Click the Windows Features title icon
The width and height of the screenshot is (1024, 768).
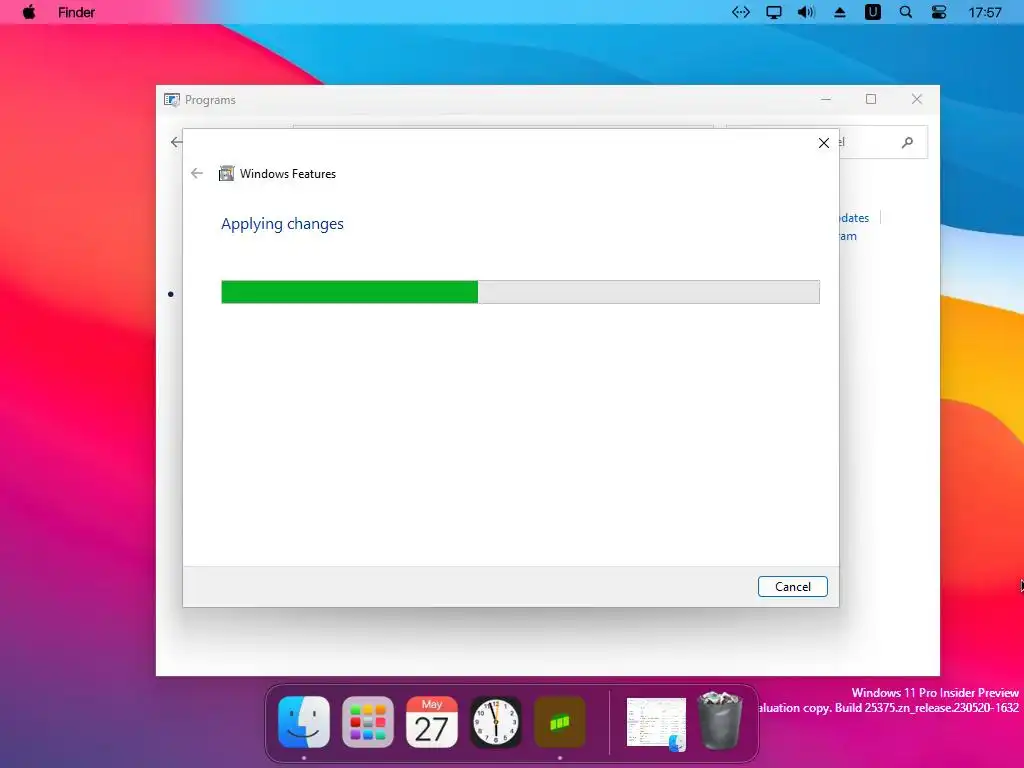pyautogui.click(x=226, y=173)
